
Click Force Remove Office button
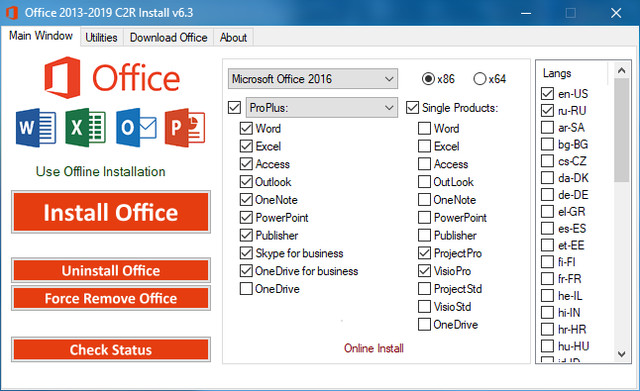[111, 298]
